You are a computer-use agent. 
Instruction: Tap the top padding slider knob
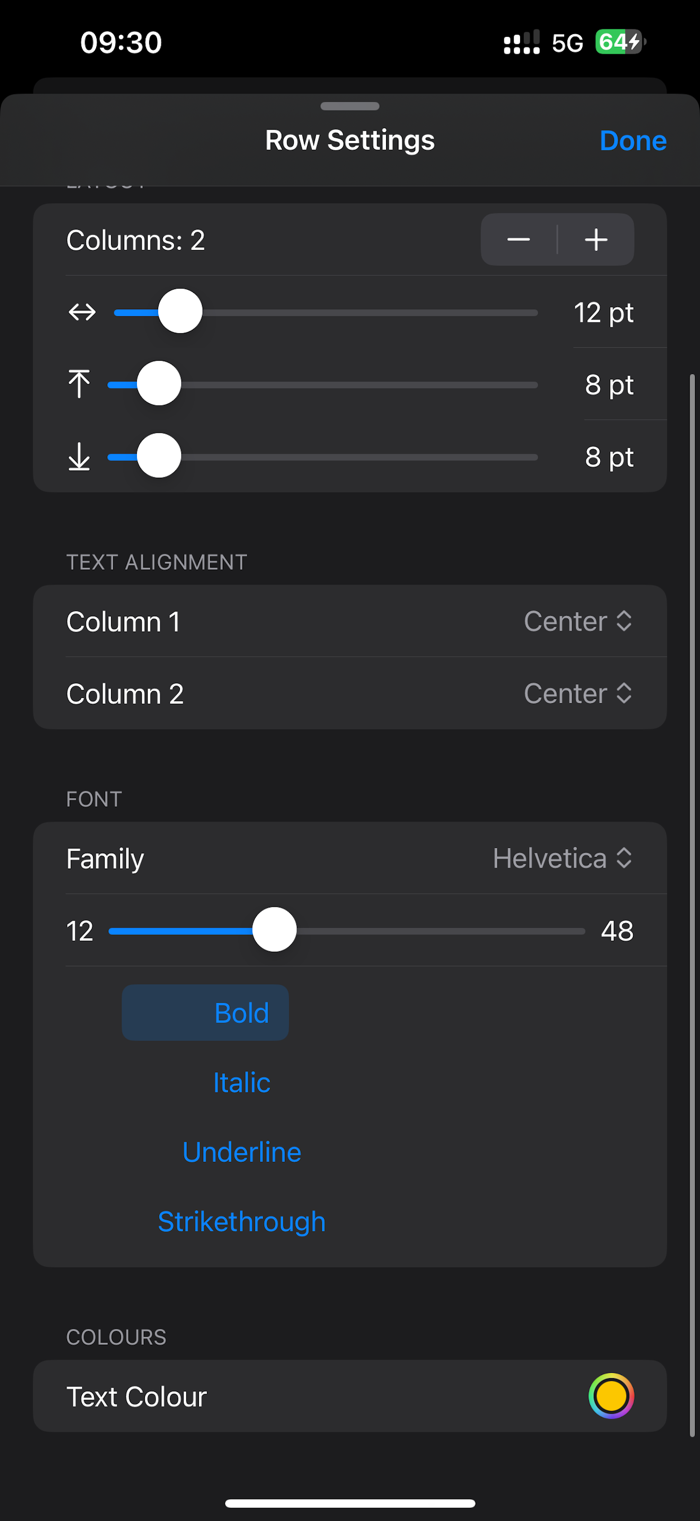click(158, 384)
